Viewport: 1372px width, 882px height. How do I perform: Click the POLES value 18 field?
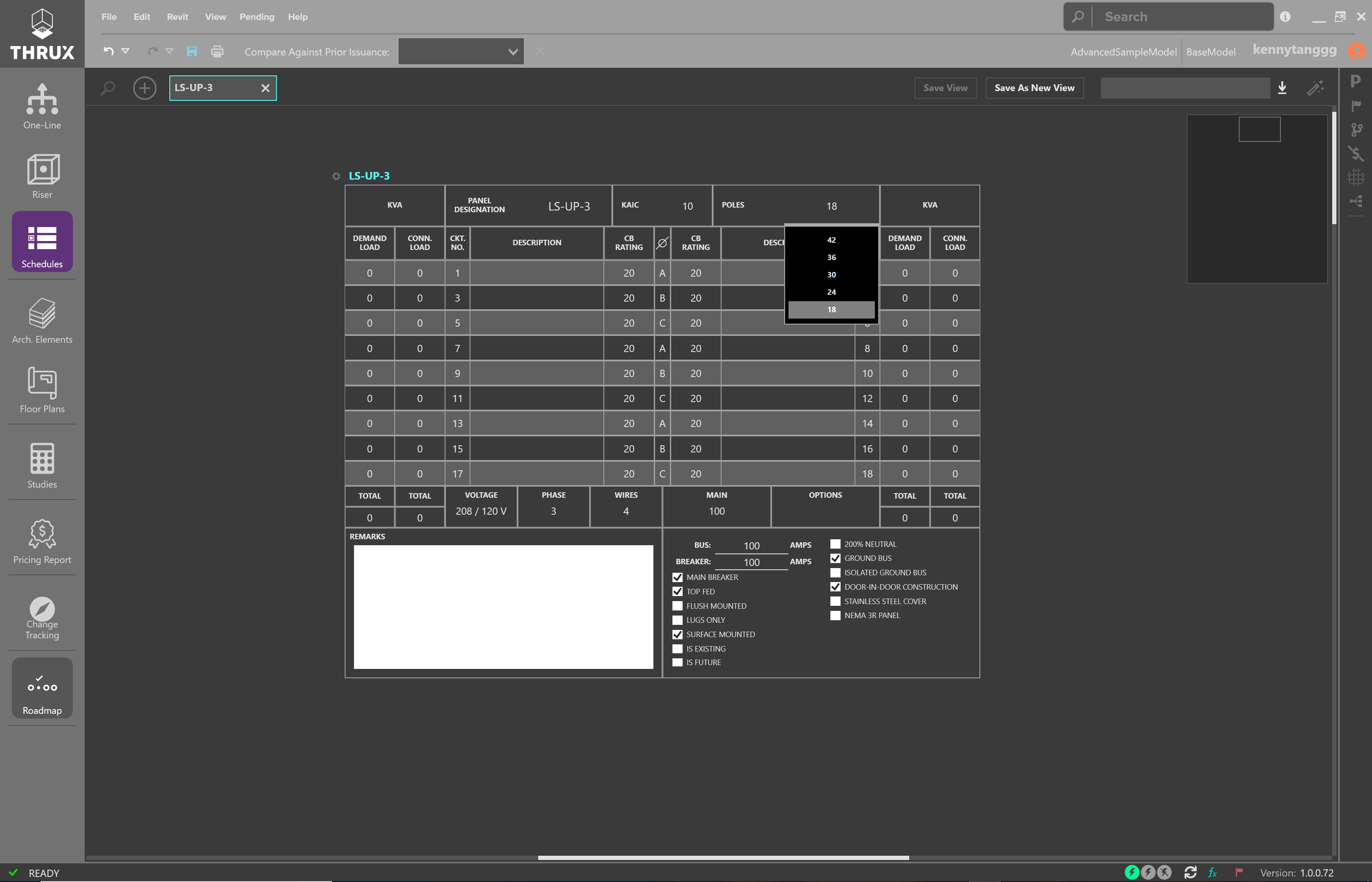(831, 206)
